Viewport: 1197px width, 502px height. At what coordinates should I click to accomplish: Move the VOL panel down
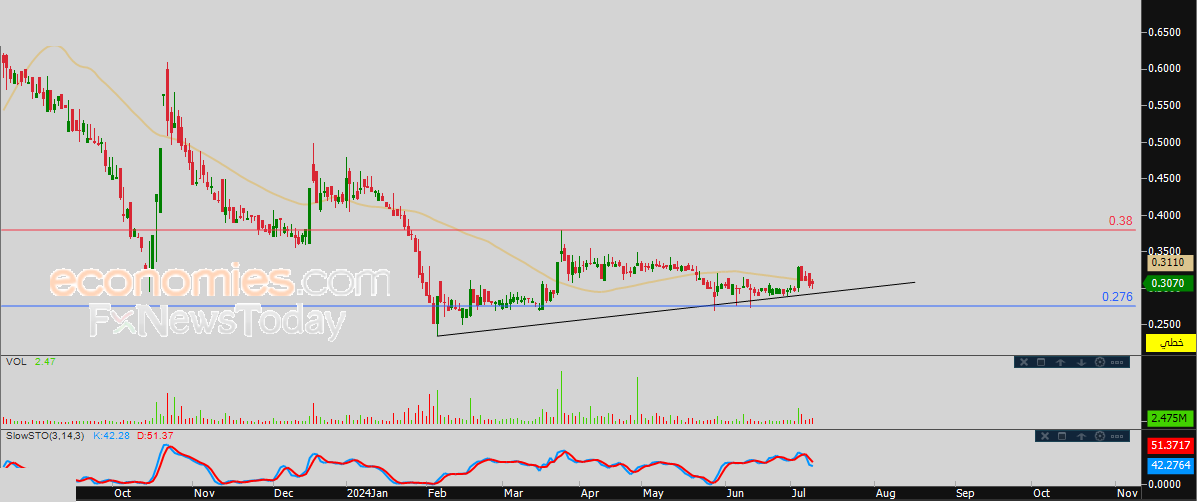[1081, 362]
